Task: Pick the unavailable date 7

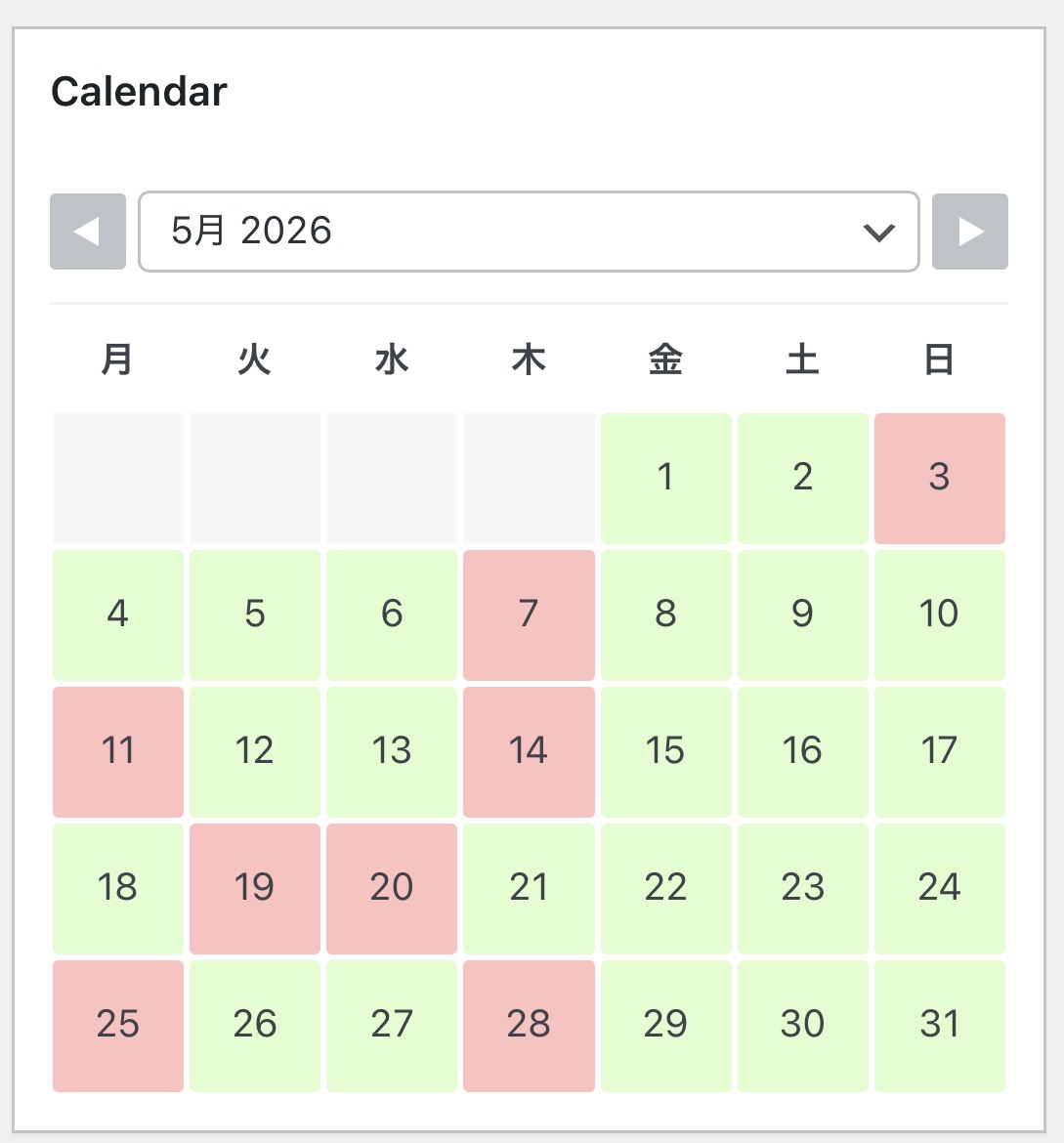Action: [529, 614]
